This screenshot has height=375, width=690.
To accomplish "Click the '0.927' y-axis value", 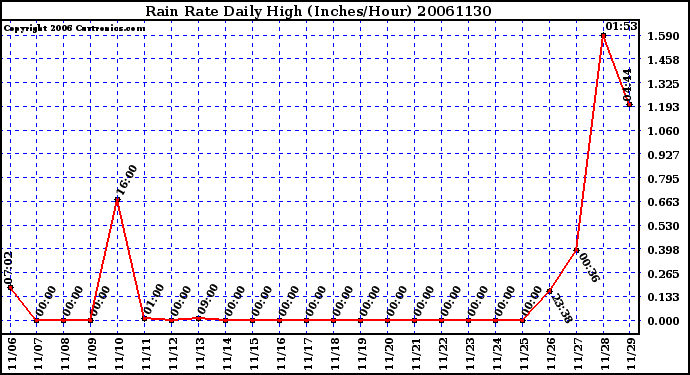I will (x=664, y=155).
